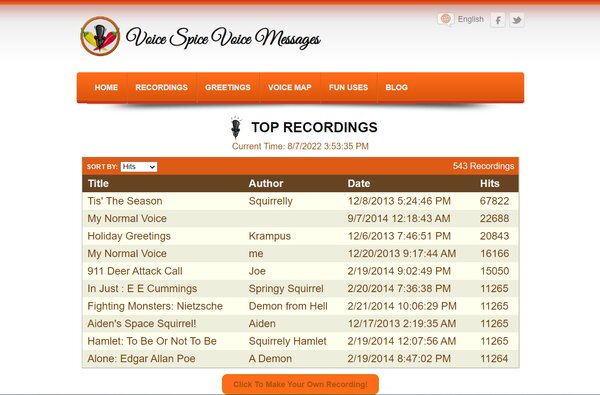Click 'Click To Make Your Own Recording!' button

[300, 384]
